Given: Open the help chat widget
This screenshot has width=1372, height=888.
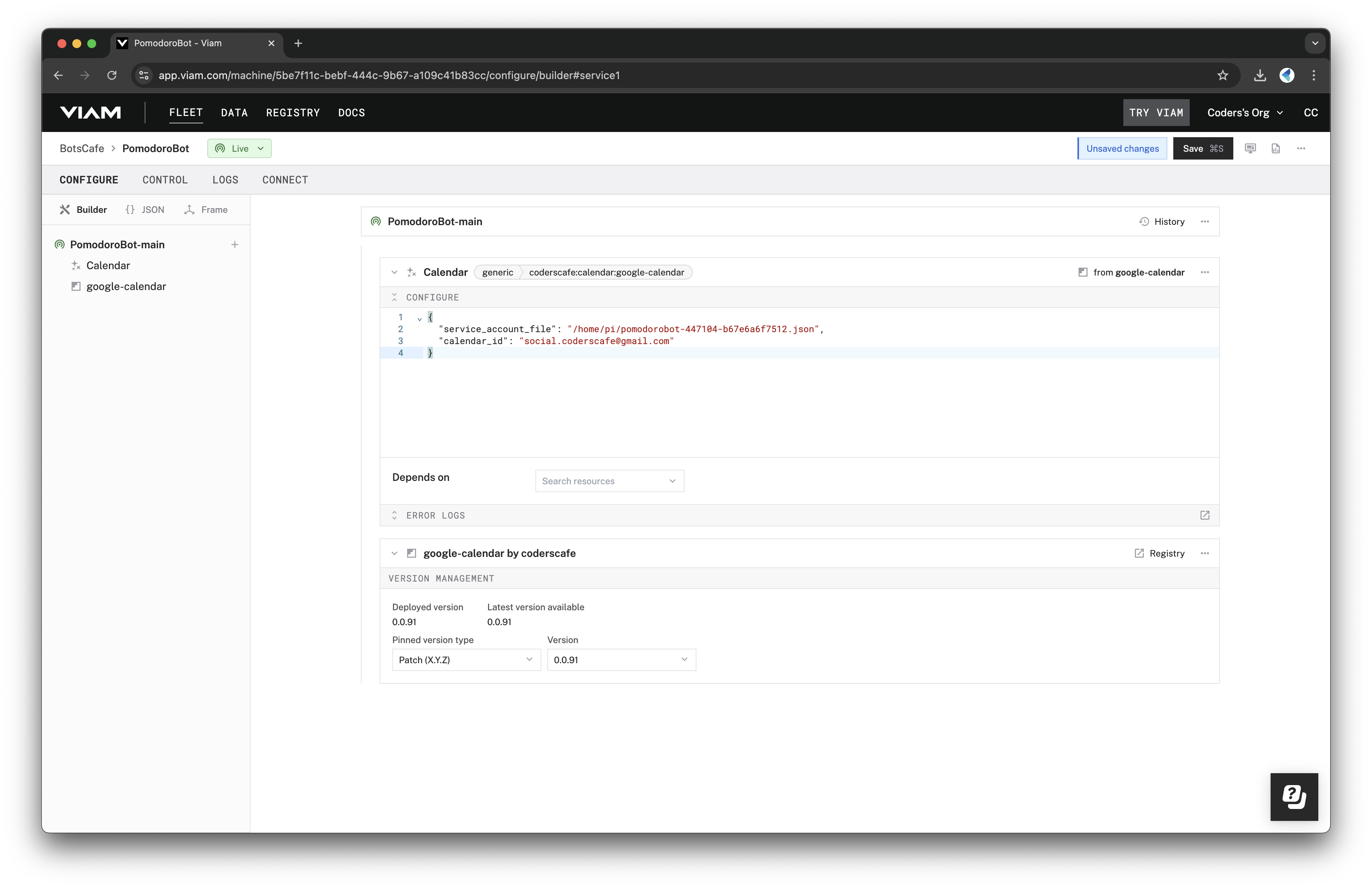Looking at the screenshot, I should tap(1294, 796).
